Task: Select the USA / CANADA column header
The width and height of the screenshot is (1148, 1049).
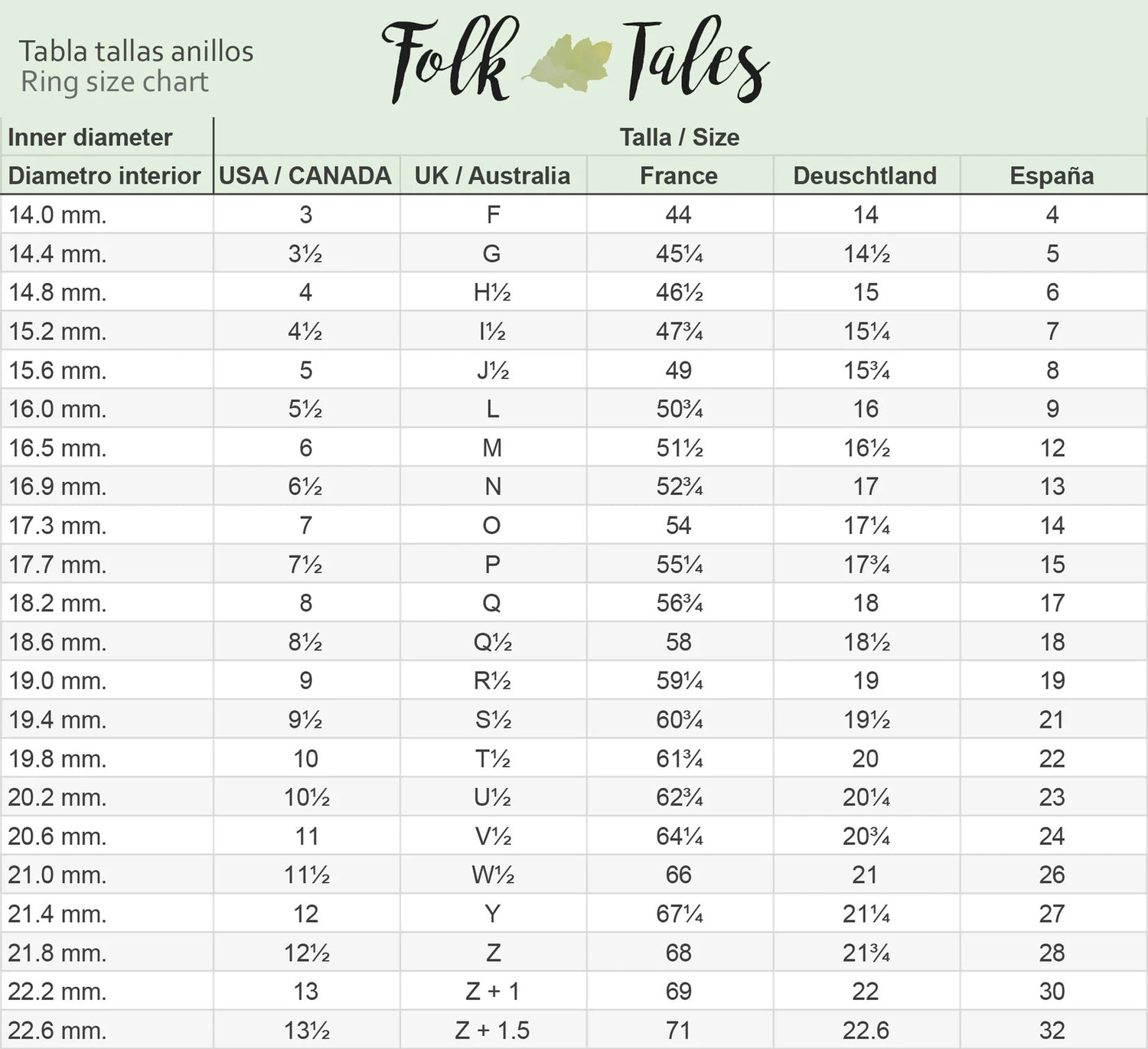Action: (x=305, y=176)
